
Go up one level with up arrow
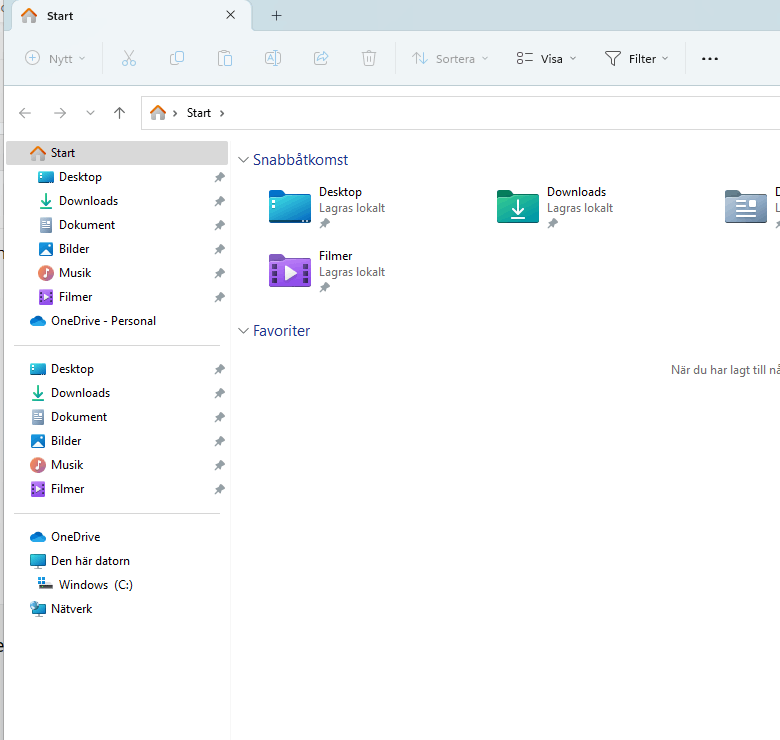pyautogui.click(x=119, y=113)
